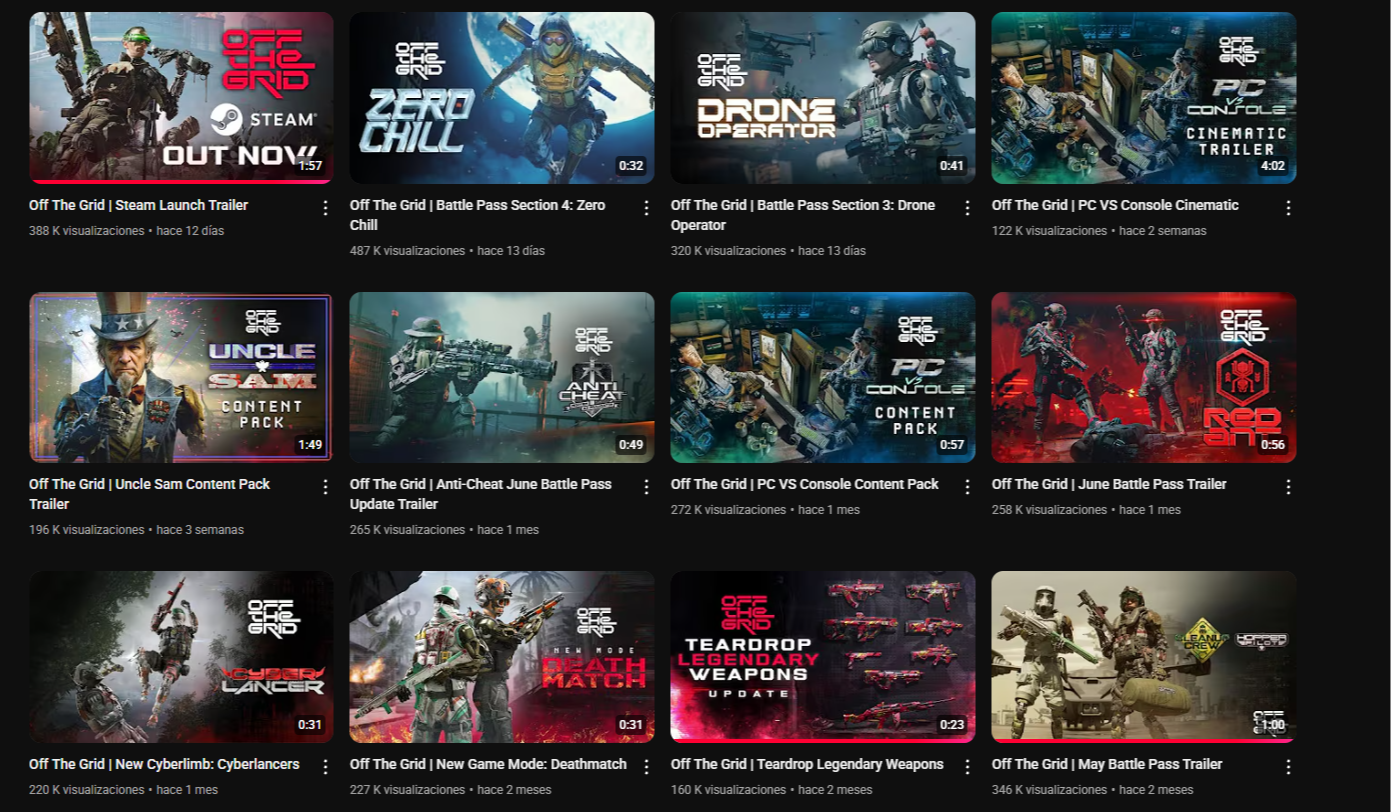This screenshot has width=1391, height=812.
Task: Play the New Mode Deathmatch thumbnail
Action: [x=502, y=657]
